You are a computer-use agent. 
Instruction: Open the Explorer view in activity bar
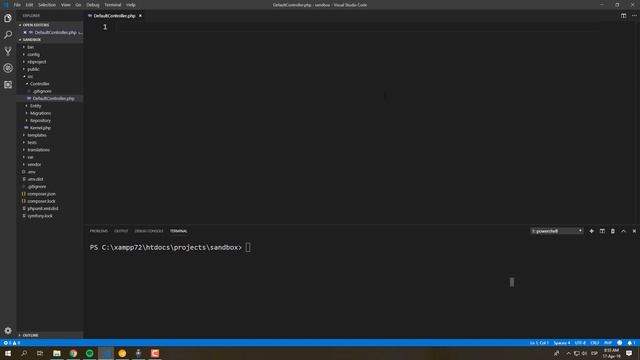click(x=8, y=18)
